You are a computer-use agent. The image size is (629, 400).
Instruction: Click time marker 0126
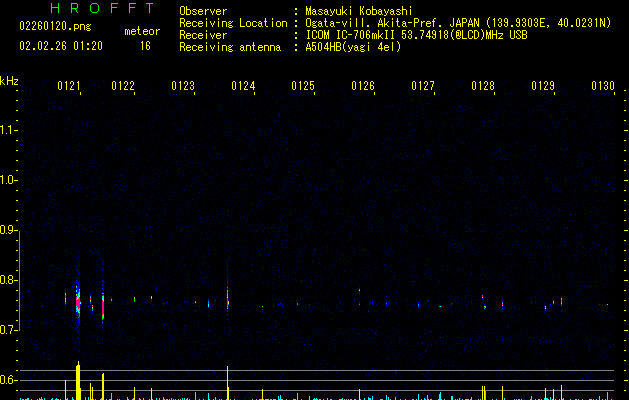click(363, 86)
